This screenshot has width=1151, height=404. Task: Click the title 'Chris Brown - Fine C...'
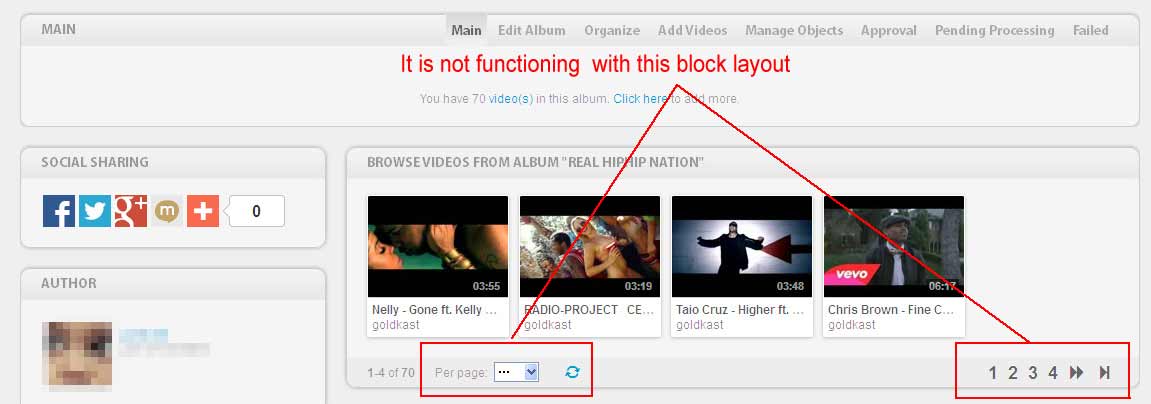(x=892, y=310)
